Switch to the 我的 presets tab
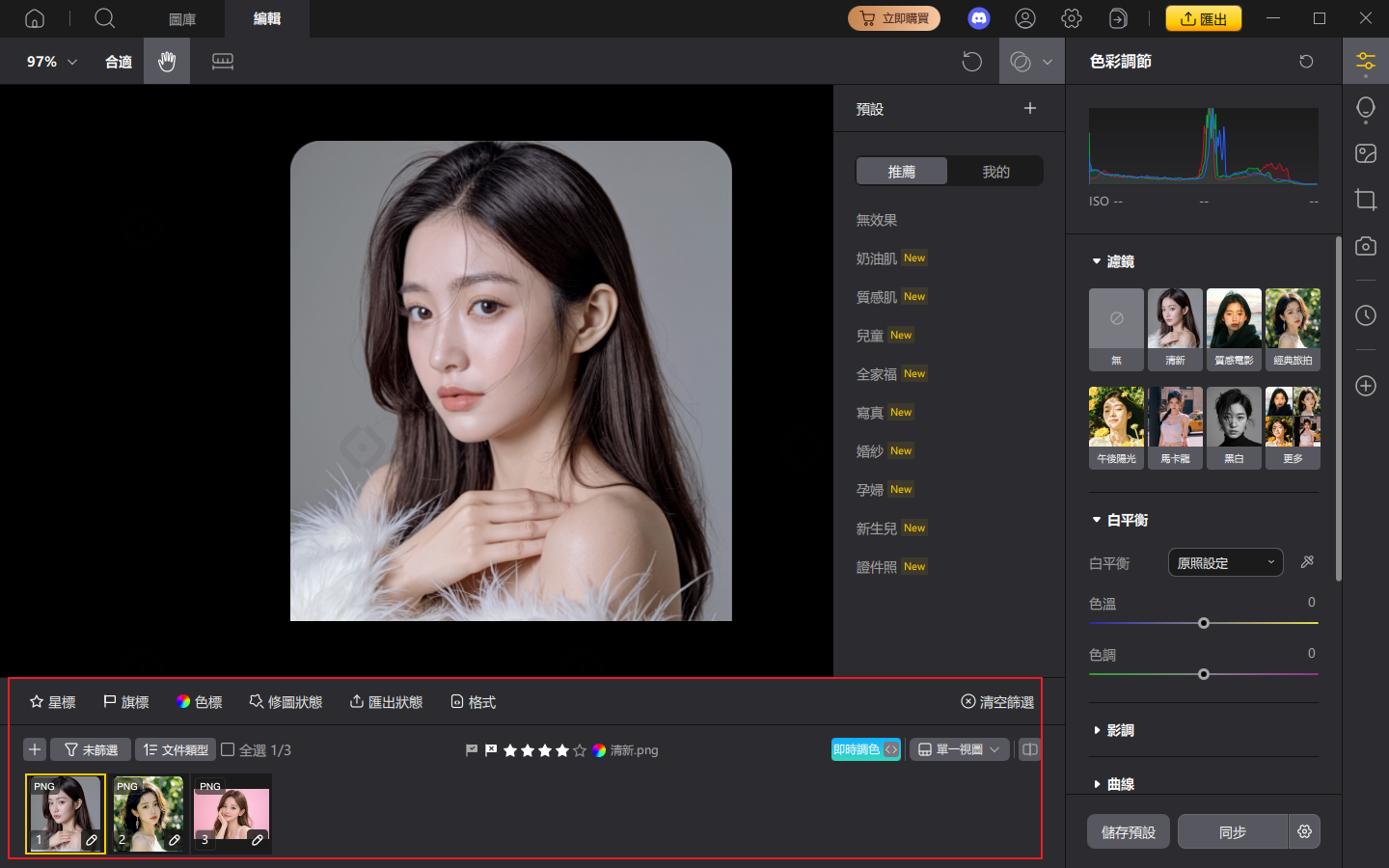 [x=995, y=172]
